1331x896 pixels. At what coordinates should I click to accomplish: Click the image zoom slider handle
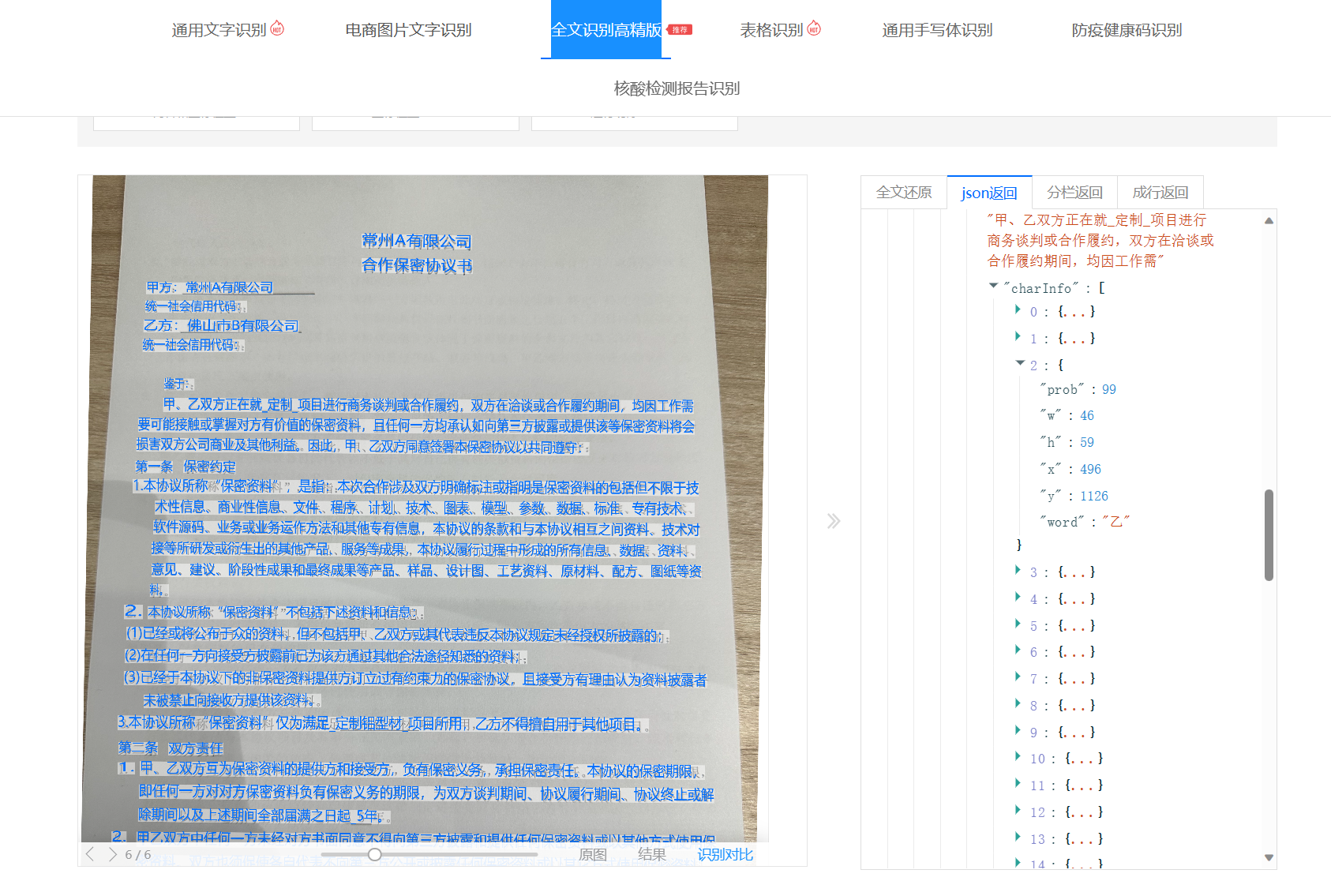tap(375, 854)
